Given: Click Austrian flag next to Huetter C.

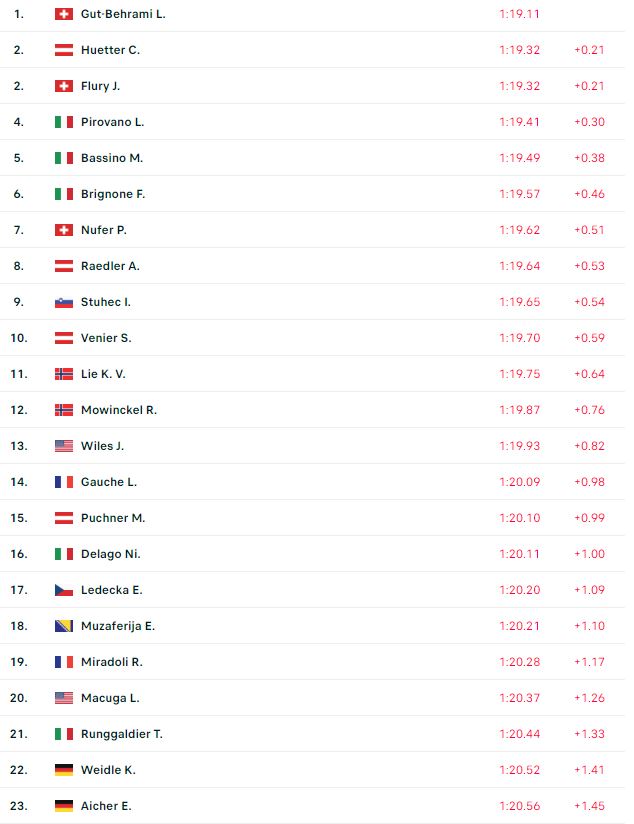Looking at the screenshot, I should (64, 50).
